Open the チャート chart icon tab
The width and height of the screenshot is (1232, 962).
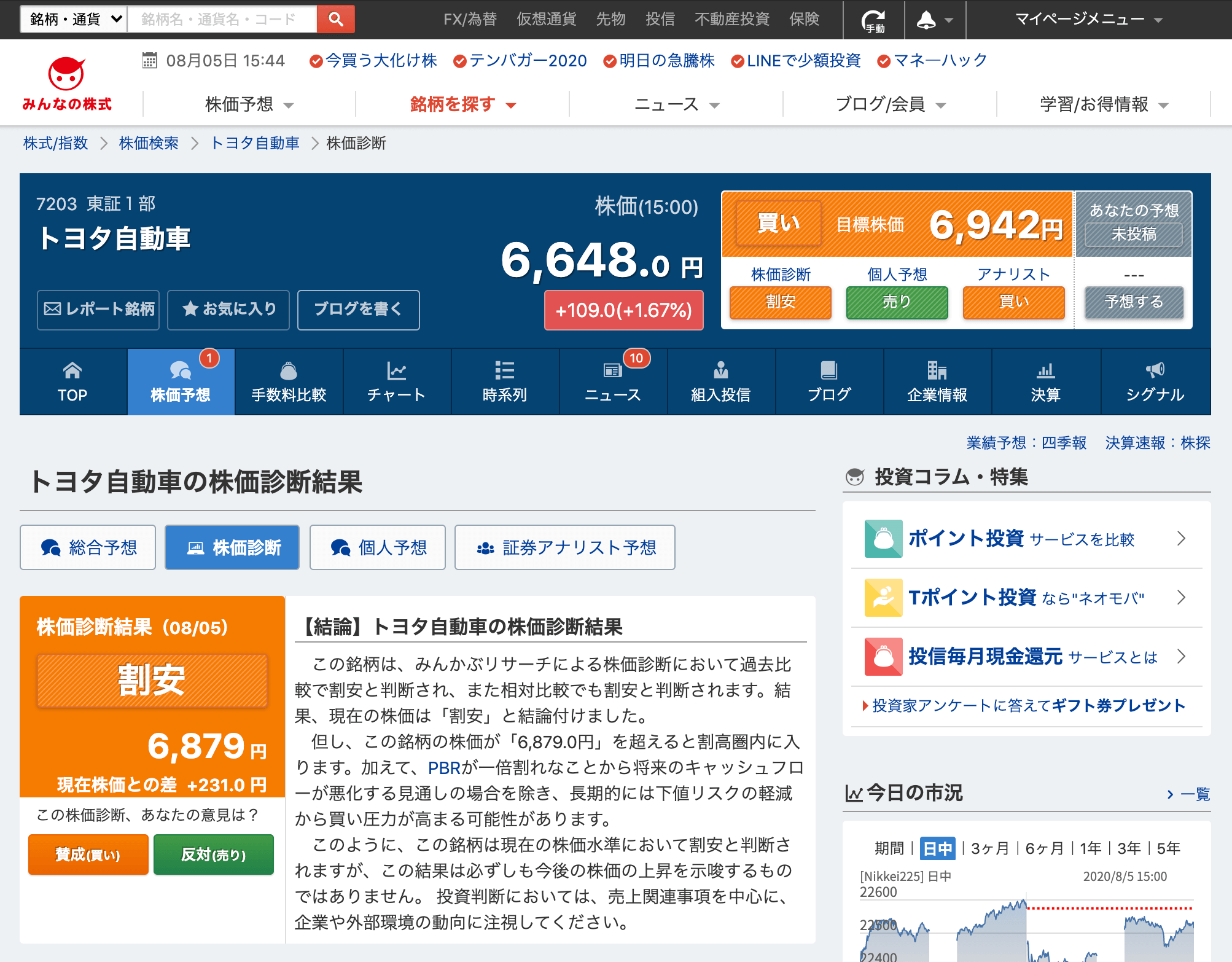(x=397, y=381)
